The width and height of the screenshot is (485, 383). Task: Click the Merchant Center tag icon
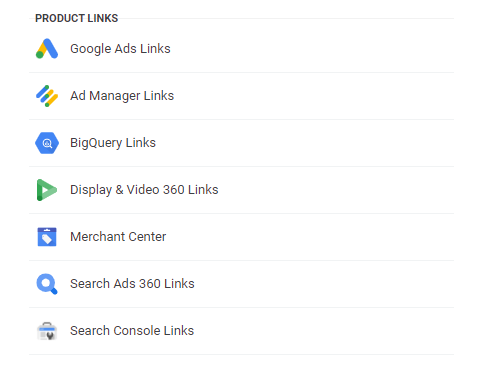pos(47,237)
